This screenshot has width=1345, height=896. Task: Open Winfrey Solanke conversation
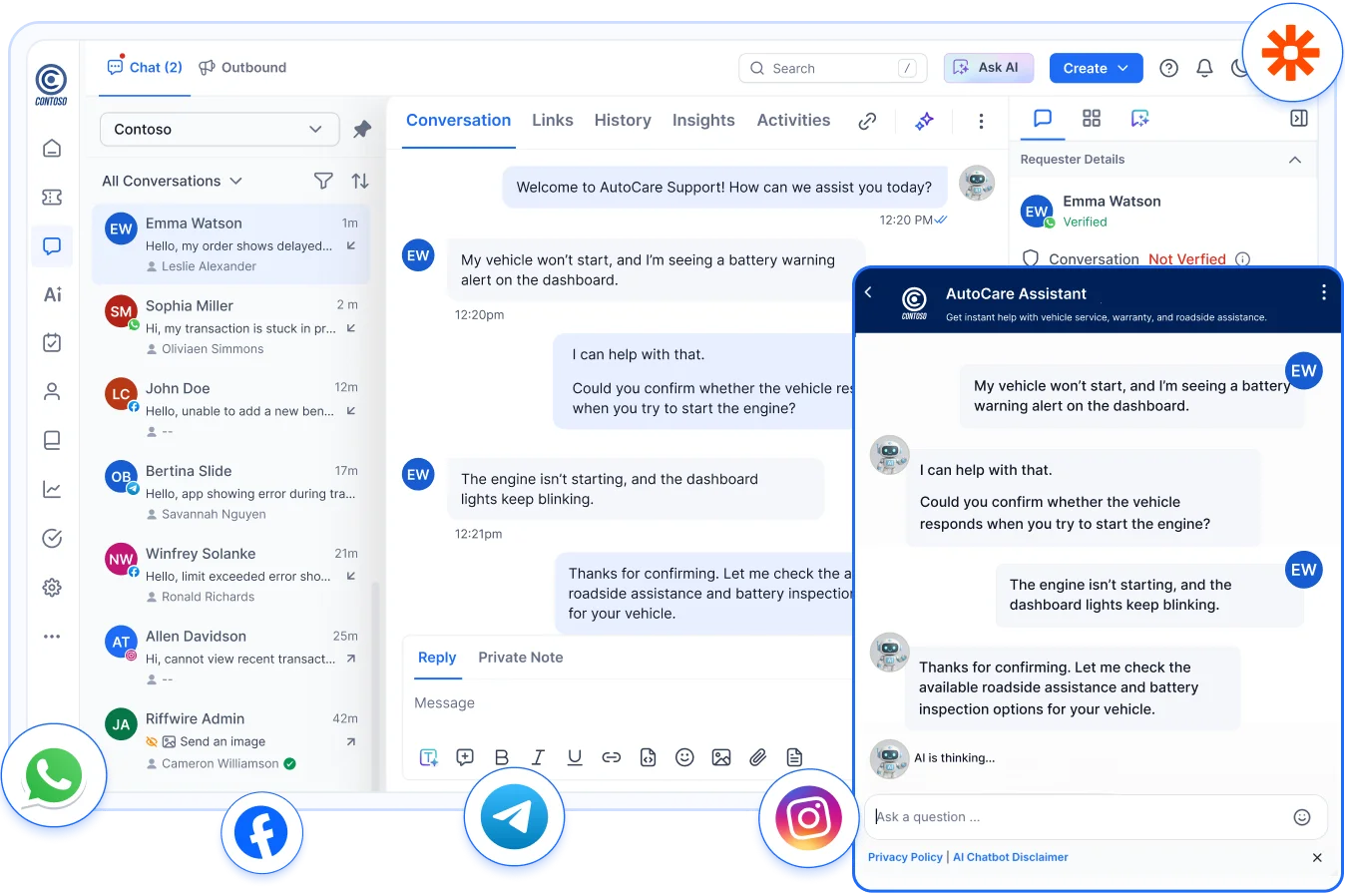pyautogui.click(x=231, y=575)
